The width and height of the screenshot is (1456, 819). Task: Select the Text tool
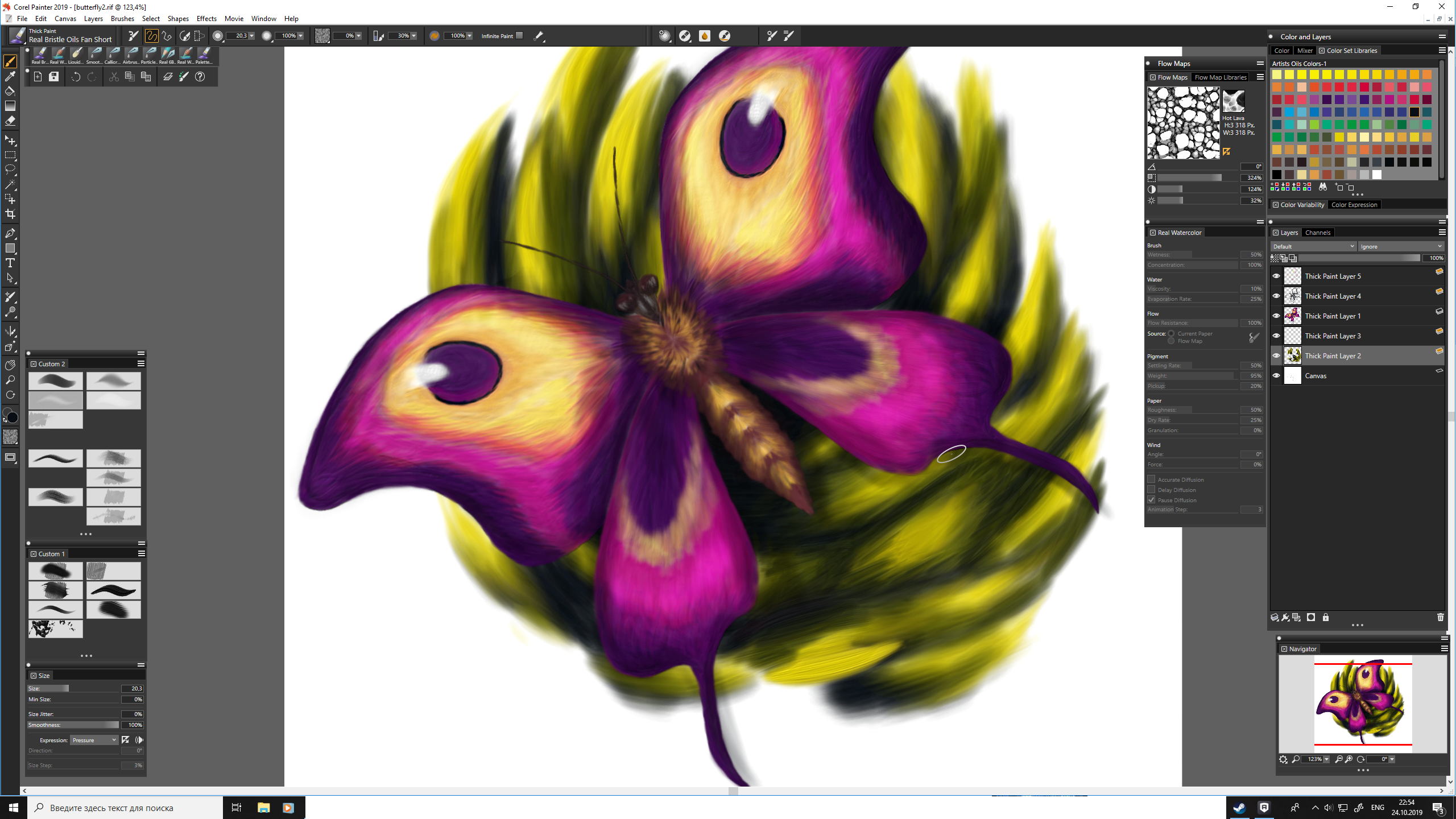click(x=10, y=263)
